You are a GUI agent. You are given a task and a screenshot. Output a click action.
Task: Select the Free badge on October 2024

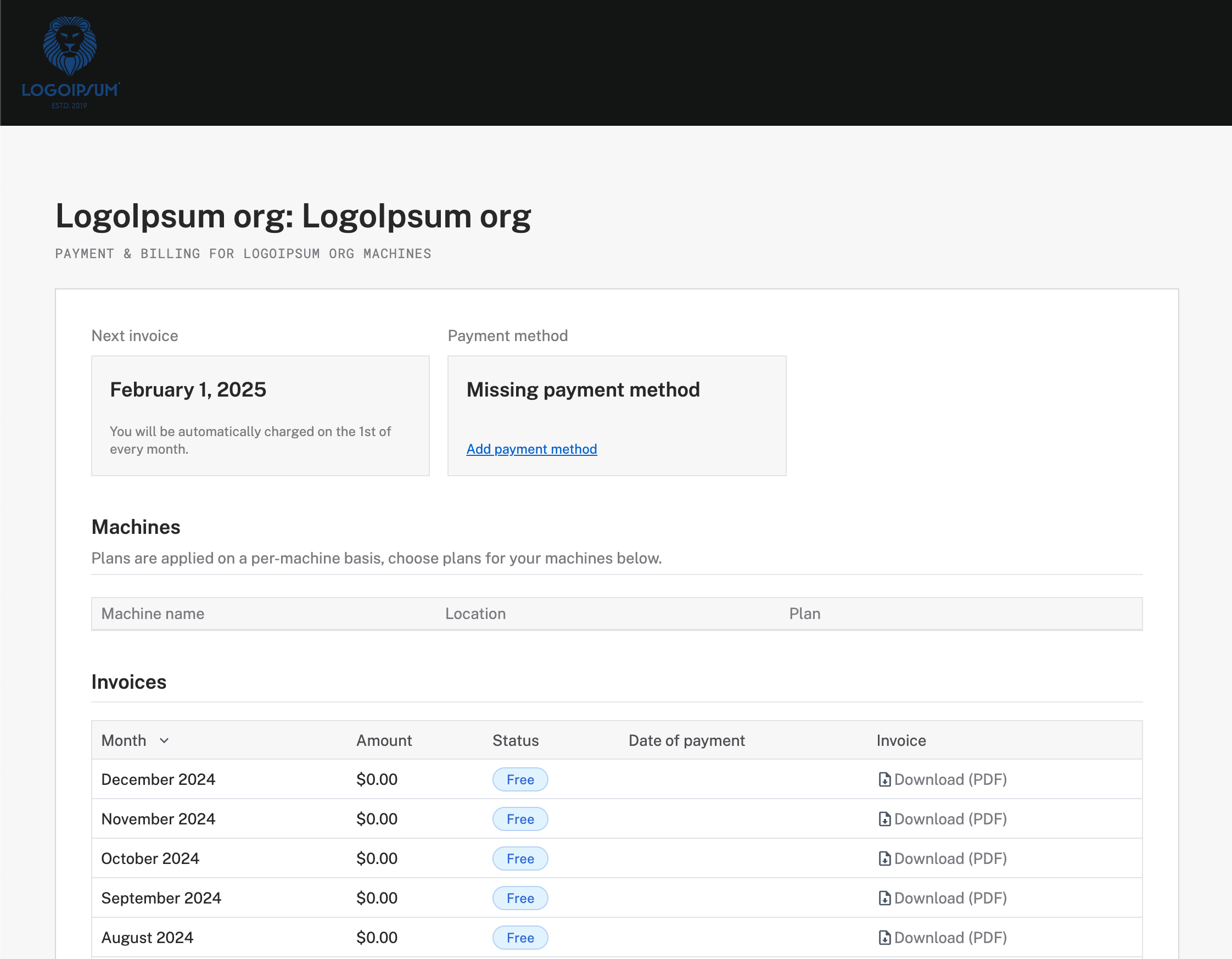(x=519, y=858)
